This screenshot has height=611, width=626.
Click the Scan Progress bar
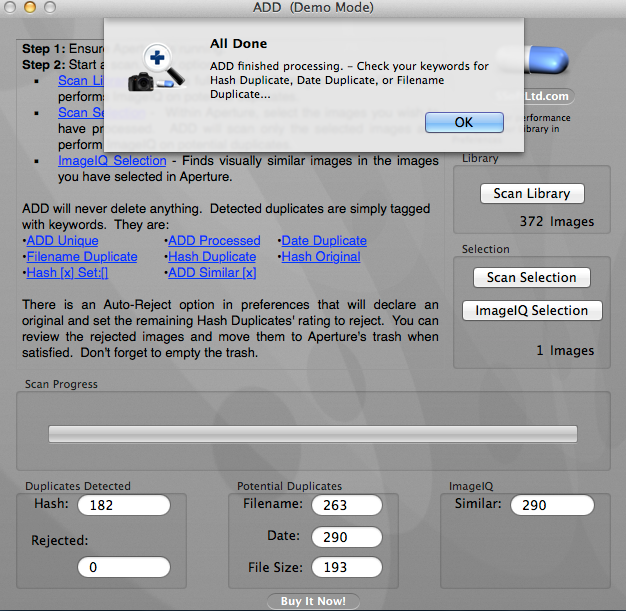coord(313,434)
